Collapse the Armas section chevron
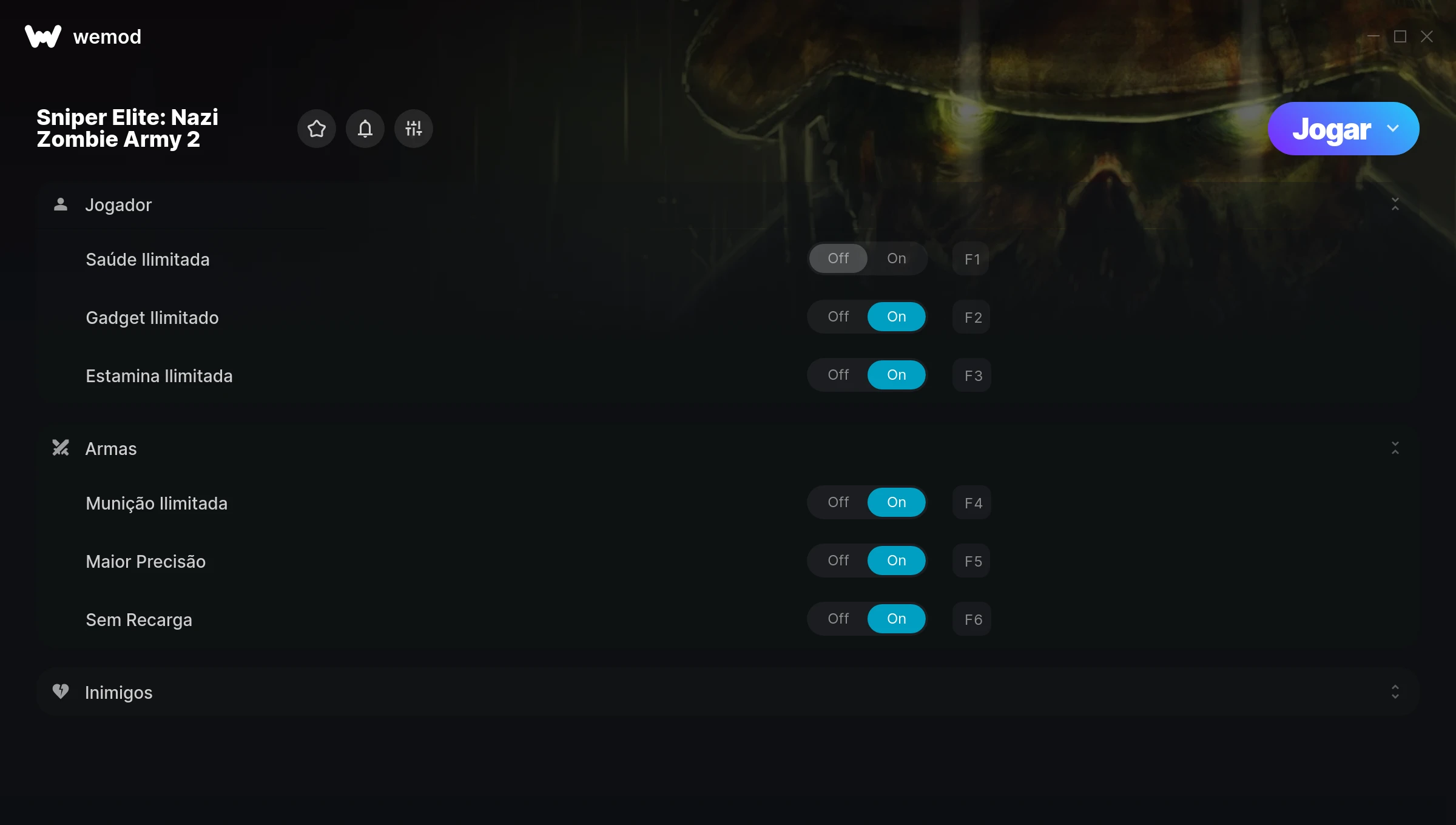The height and width of the screenshot is (825, 1456). click(1395, 448)
